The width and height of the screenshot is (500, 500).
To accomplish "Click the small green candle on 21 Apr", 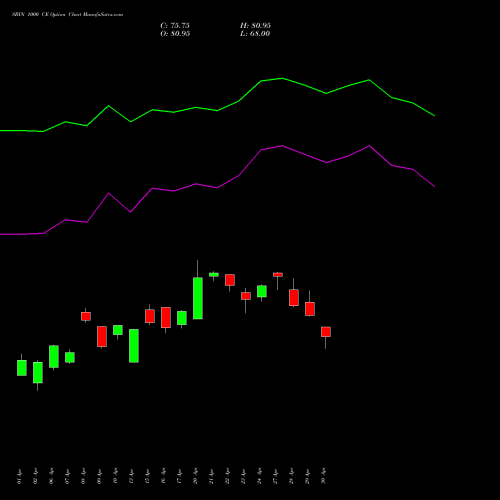I will pyautogui.click(x=214, y=275).
